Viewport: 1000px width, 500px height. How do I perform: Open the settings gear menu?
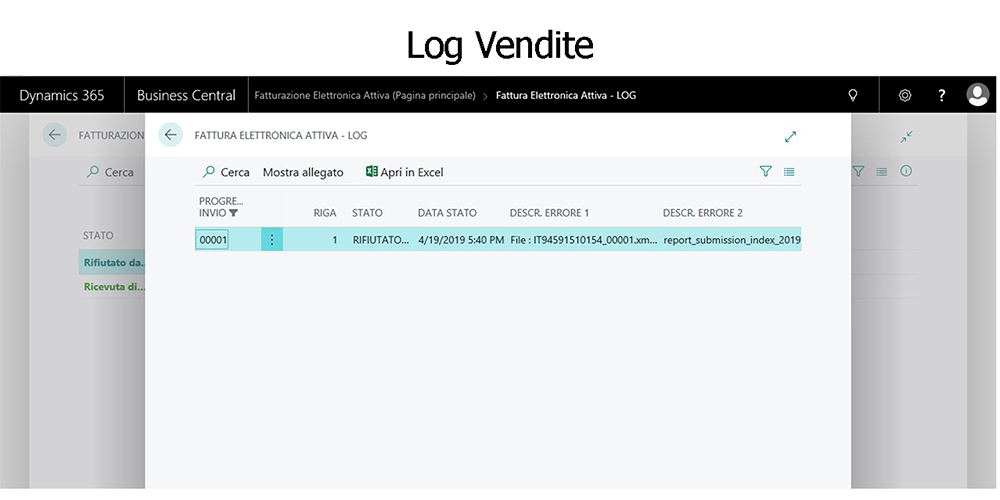(x=904, y=96)
